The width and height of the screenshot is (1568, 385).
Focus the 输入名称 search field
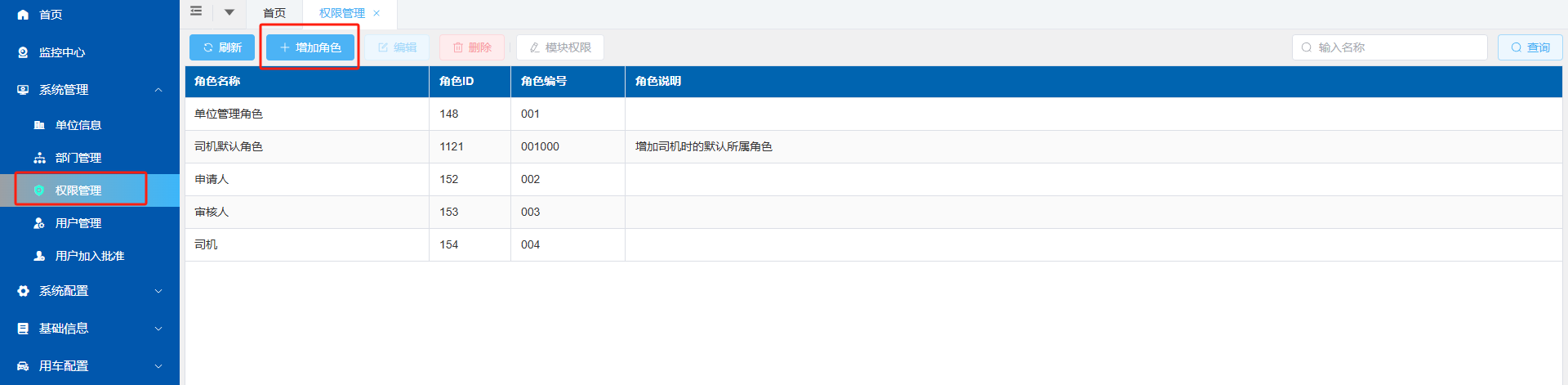tap(1396, 47)
